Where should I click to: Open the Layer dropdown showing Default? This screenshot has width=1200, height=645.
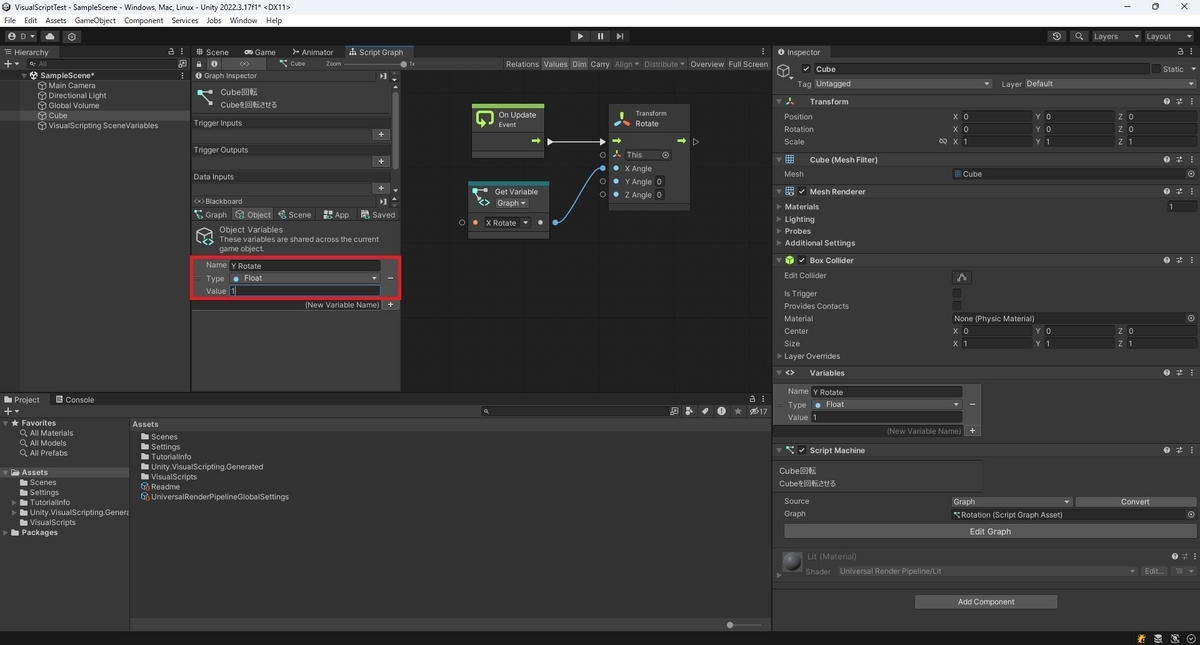tap(1109, 84)
